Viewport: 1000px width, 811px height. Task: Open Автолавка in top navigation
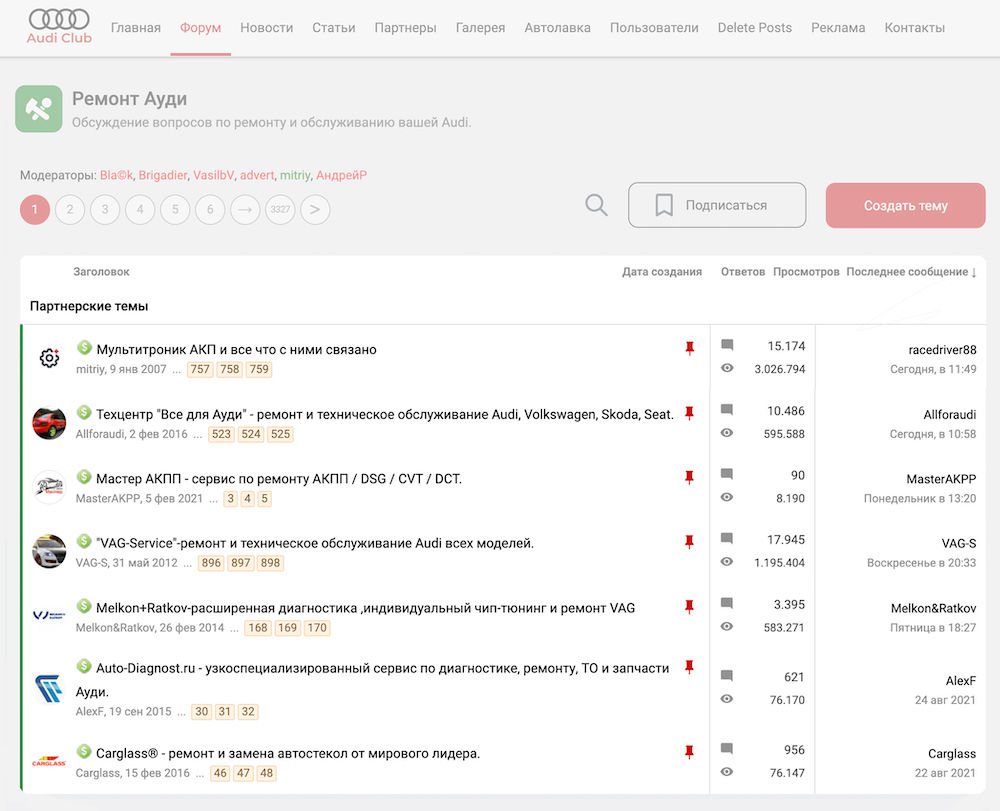[557, 28]
